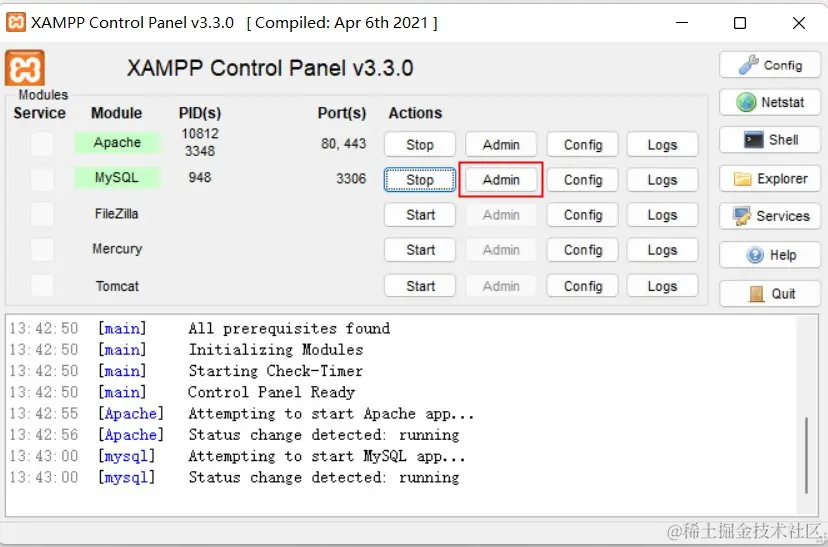Open Netstat with the globe icon
Viewport: 828px width, 547px height.
pyautogui.click(x=770, y=102)
